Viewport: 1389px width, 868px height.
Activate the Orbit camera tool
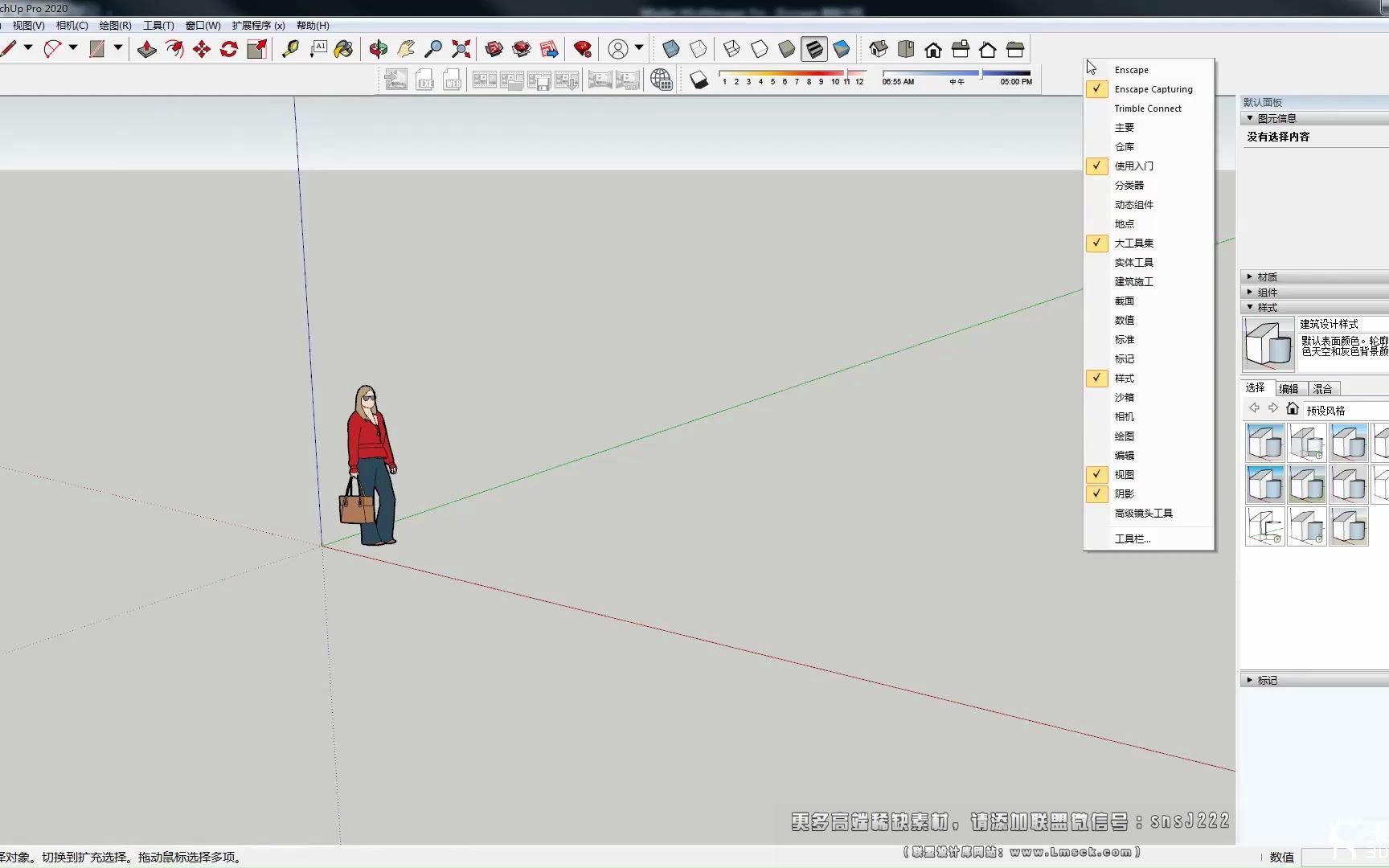[x=378, y=50]
